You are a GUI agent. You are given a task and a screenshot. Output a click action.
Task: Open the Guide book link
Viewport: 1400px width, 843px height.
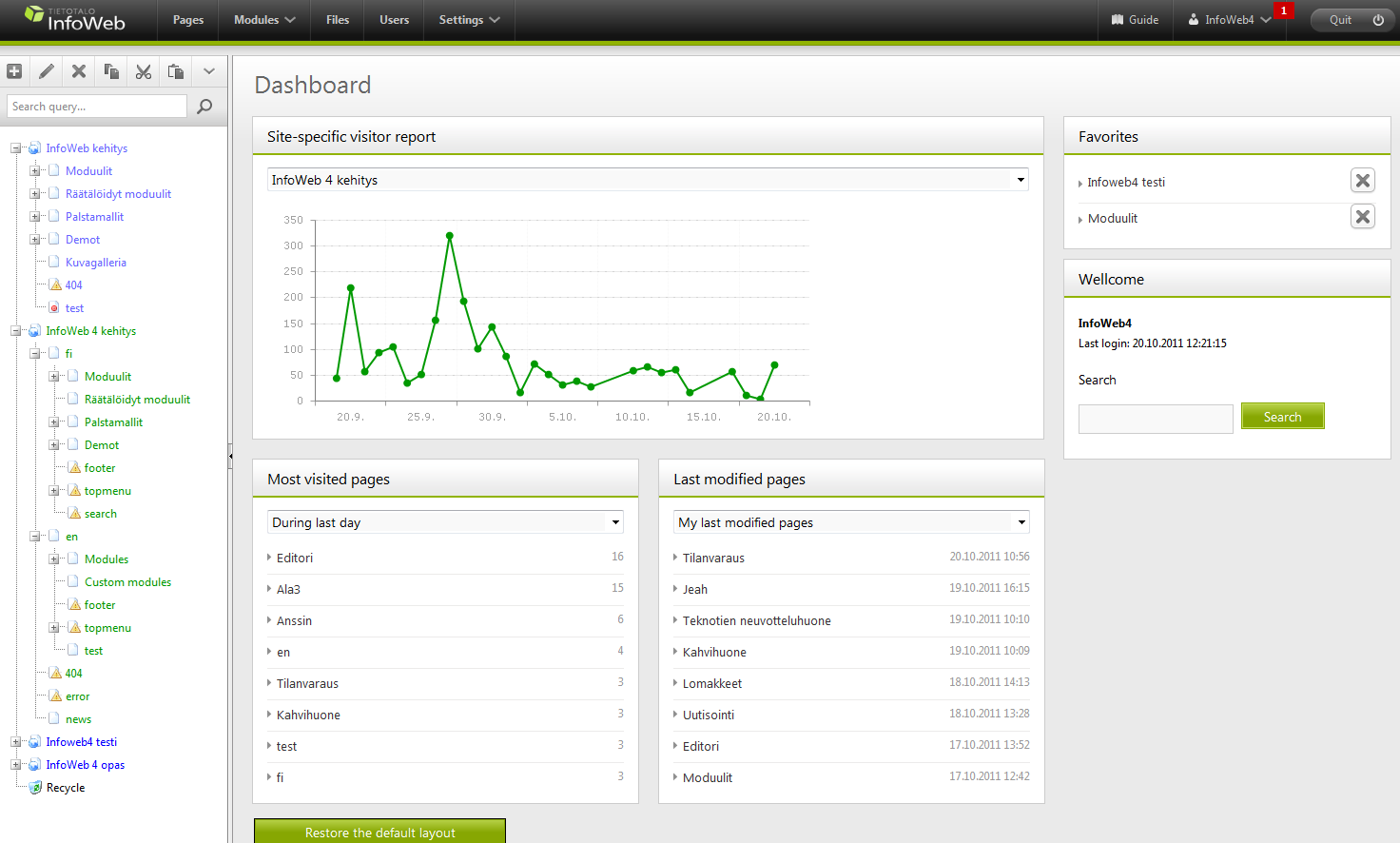coord(1135,20)
